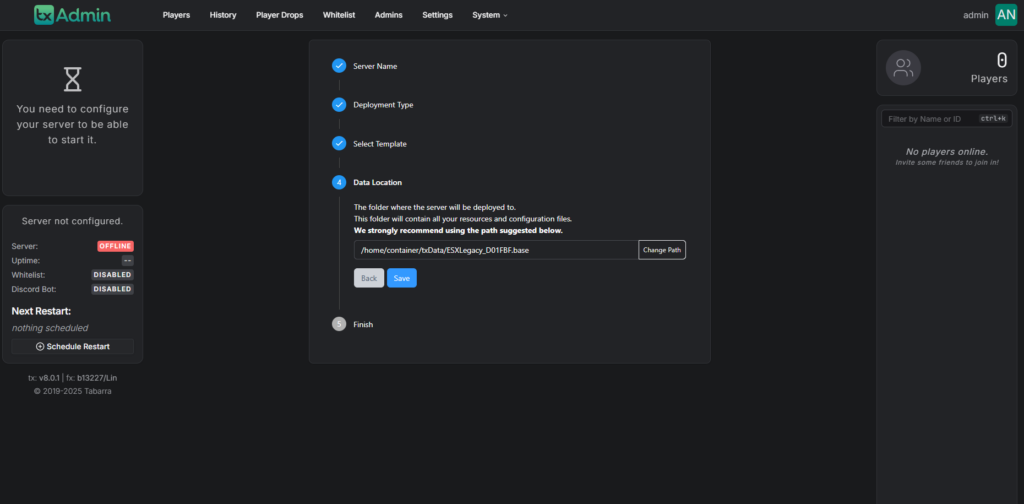This screenshot has width=1024, height=504.
Task: Click the step 5 Finish circle
Action: (x=338, y=324)
